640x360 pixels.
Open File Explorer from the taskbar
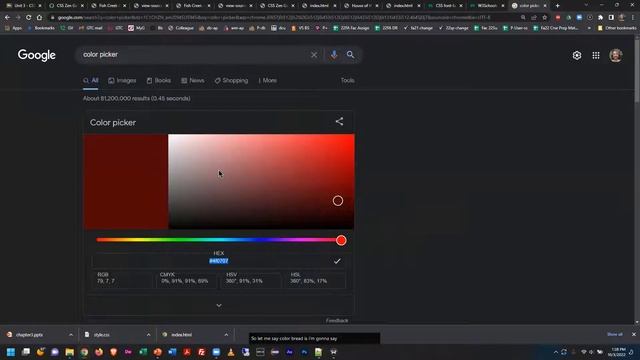click(70, 352)
